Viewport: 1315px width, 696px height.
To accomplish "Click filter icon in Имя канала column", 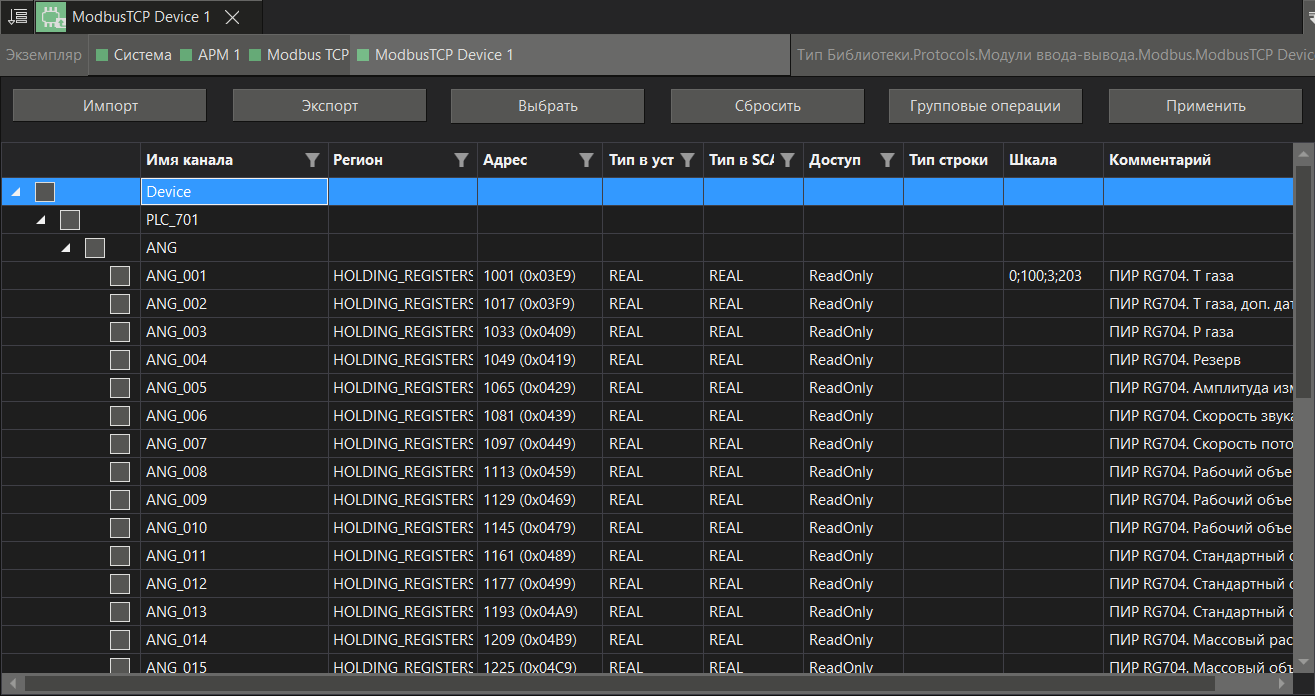I will (x=312, y=160).
